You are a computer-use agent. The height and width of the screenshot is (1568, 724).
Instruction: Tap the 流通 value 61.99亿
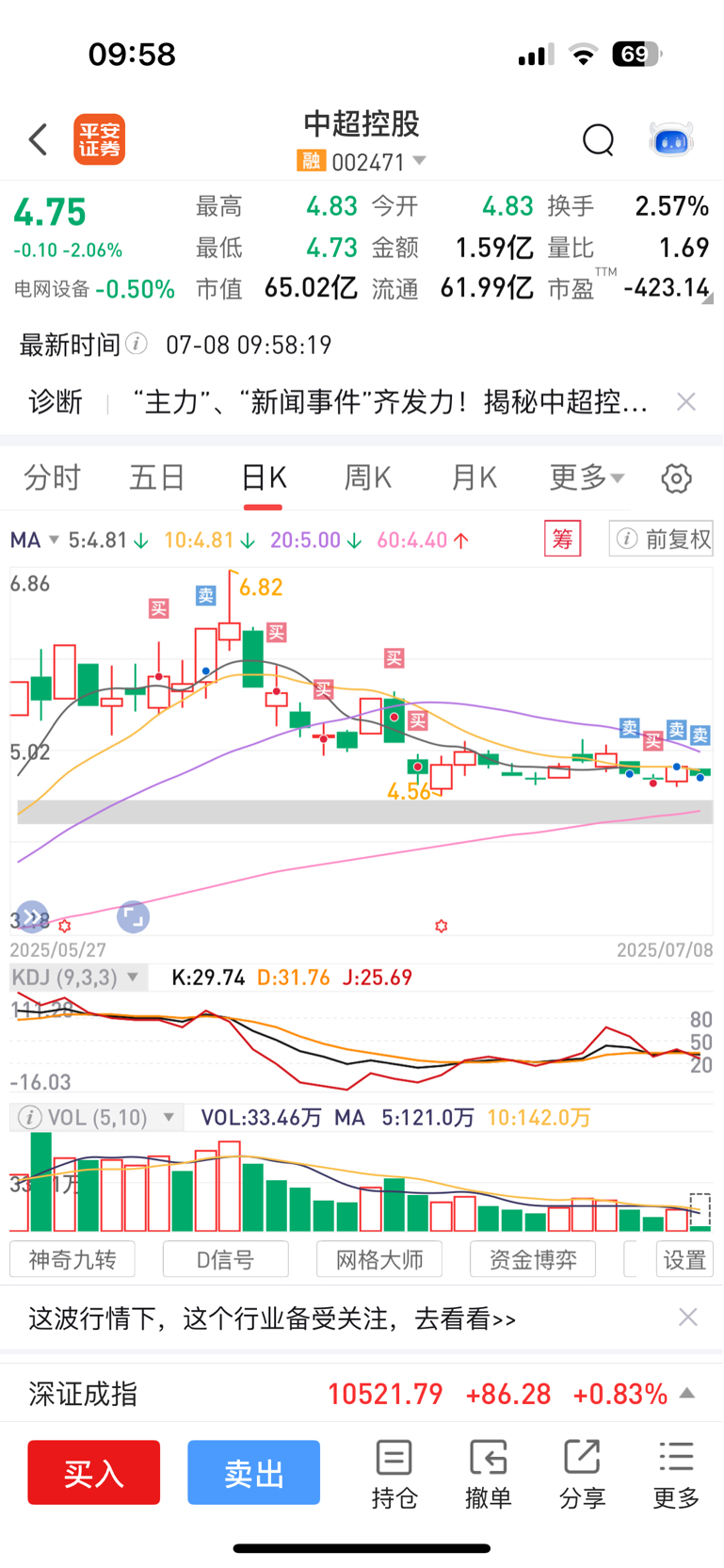[x=487, y=287]
